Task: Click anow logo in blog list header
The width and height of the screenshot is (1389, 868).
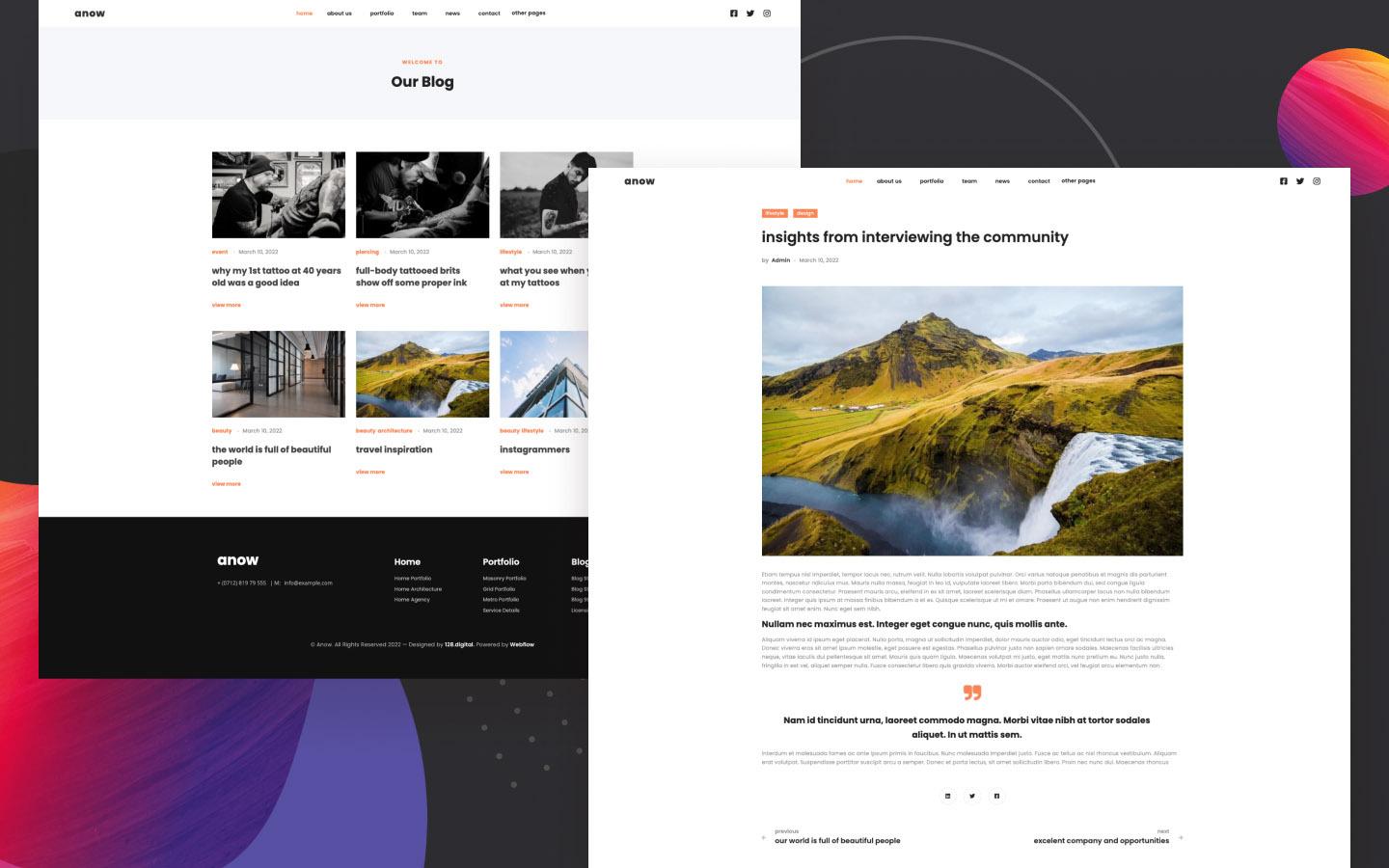Action: [90, 14]
